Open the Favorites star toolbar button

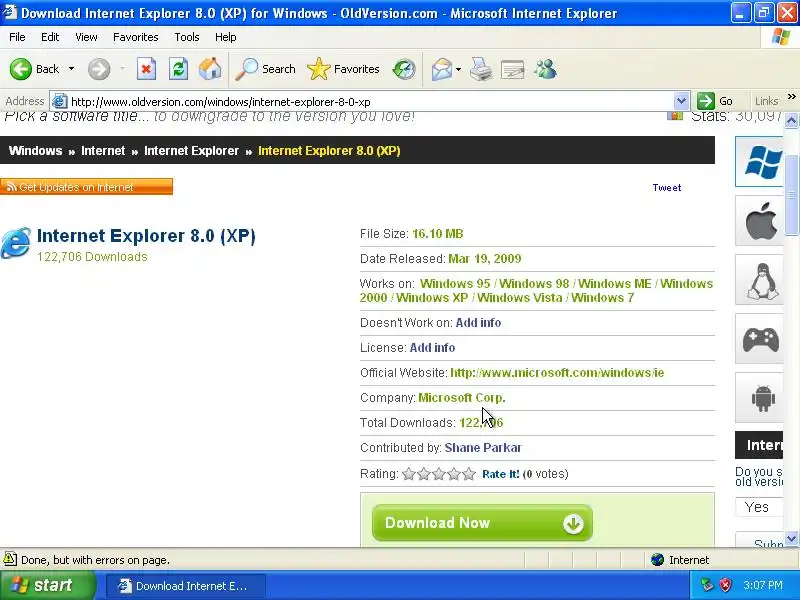pos(343,69)
